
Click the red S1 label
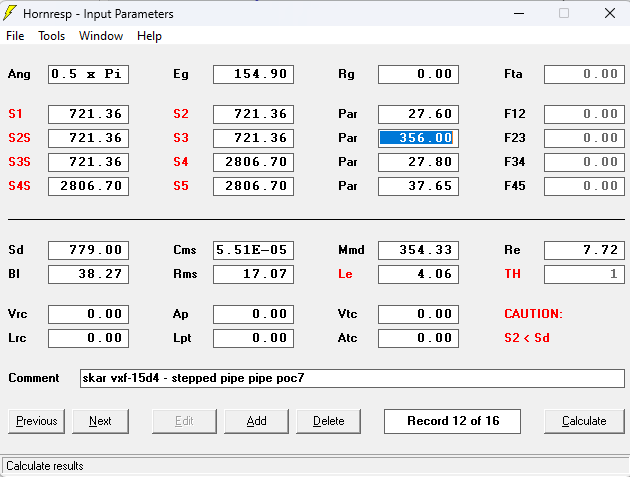click(x=15, y=114)
